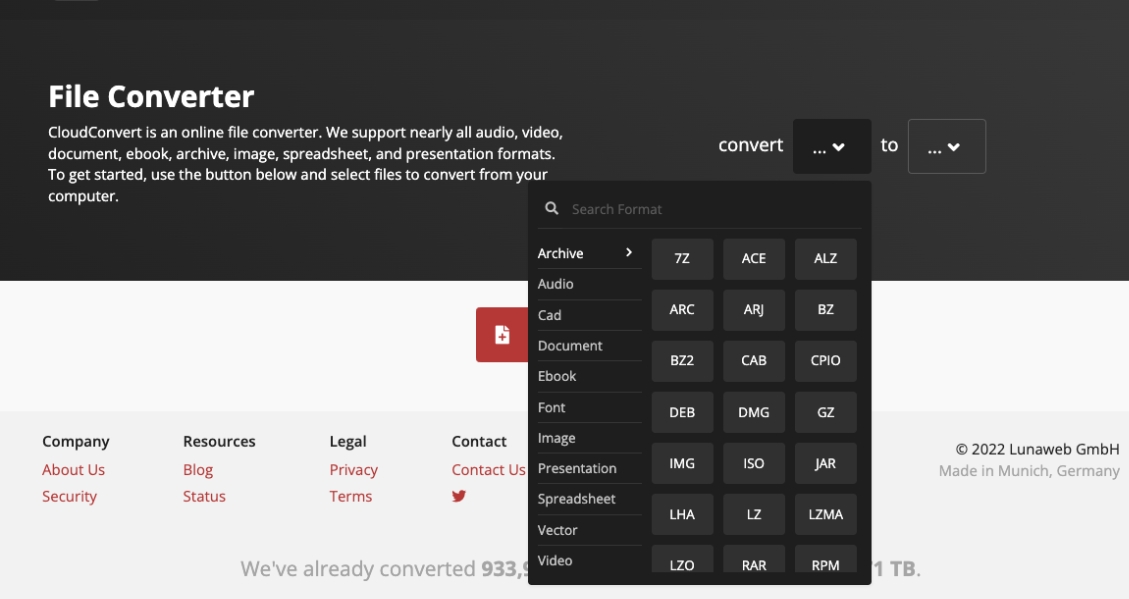This screenshot has height=599, width=1129.
Task: Select the IMG format
Action: [682, 463]
